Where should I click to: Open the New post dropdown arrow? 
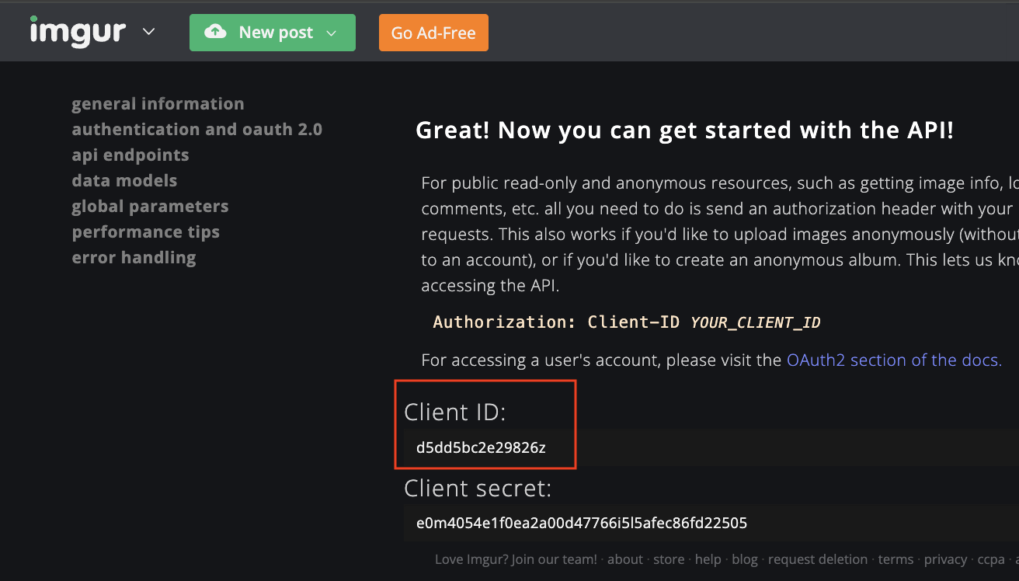coord(331,33)
